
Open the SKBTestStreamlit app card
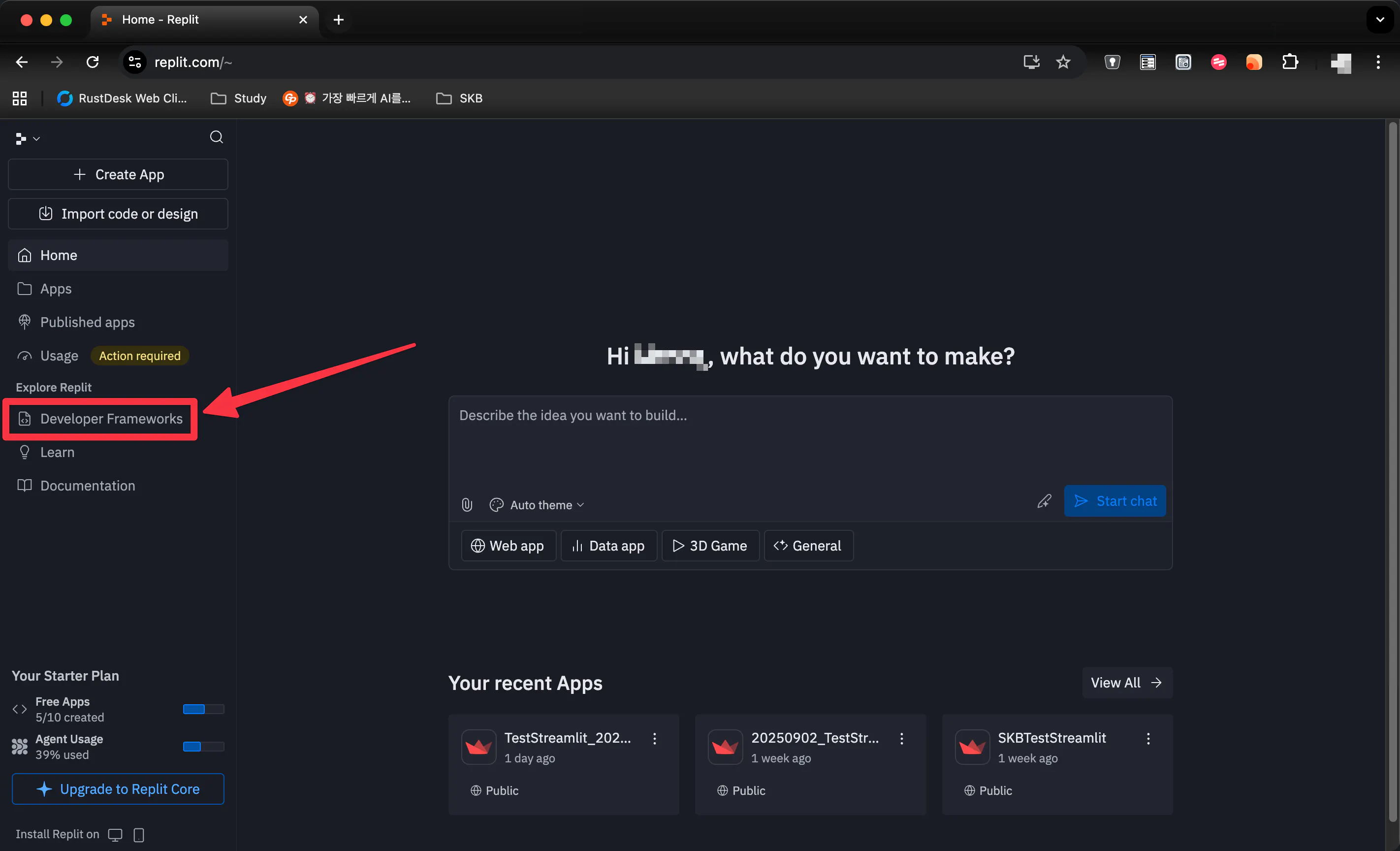point(1057,765)
